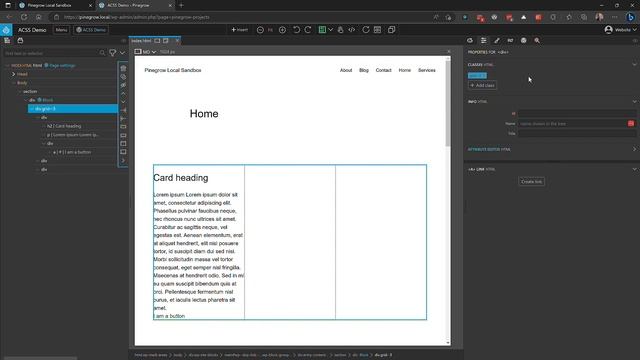Open the Website account dropdown
The width and height of the screenshot is (640, 360).
(620, 30)
